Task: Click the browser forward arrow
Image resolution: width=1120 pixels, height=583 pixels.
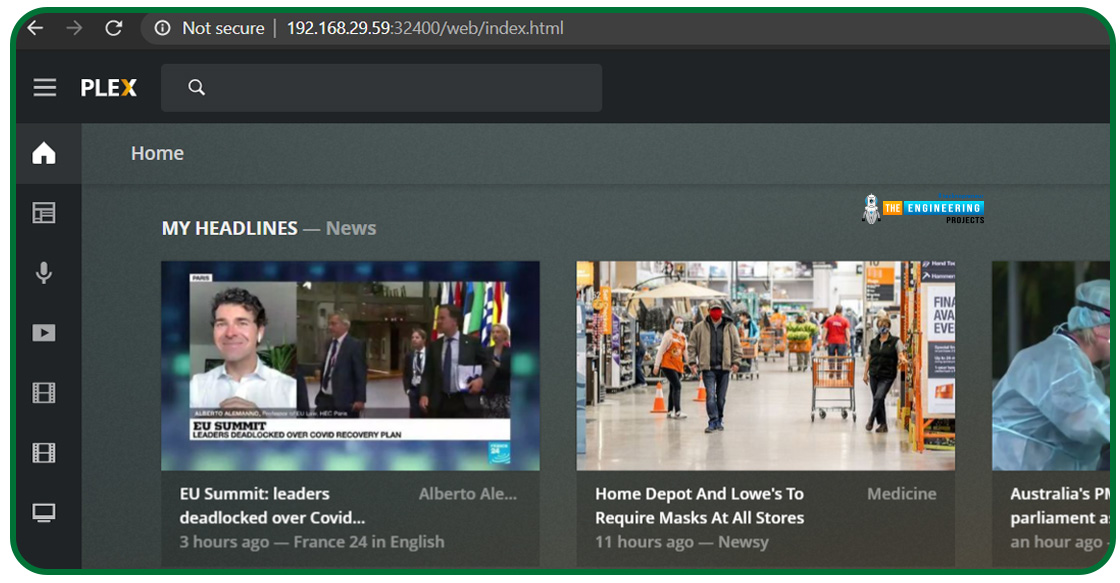Action: click(x=74, y=28)
